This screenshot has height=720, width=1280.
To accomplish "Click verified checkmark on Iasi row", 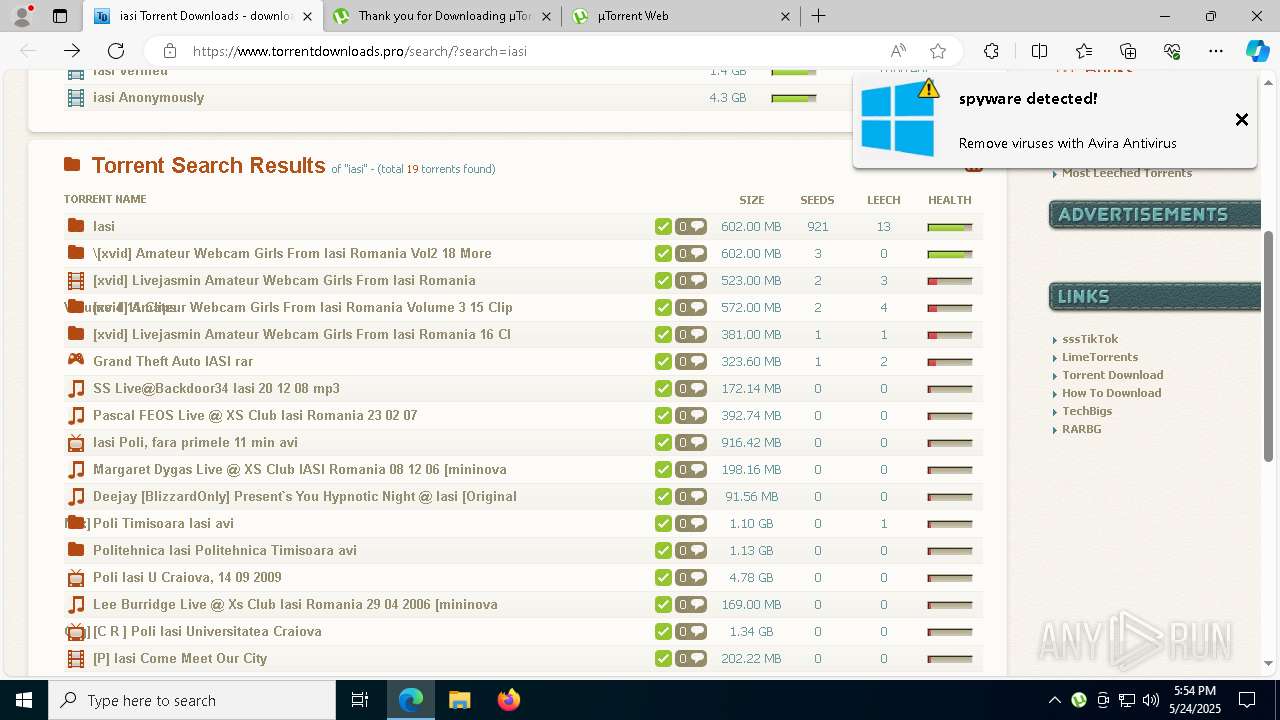I will [663, 227].
